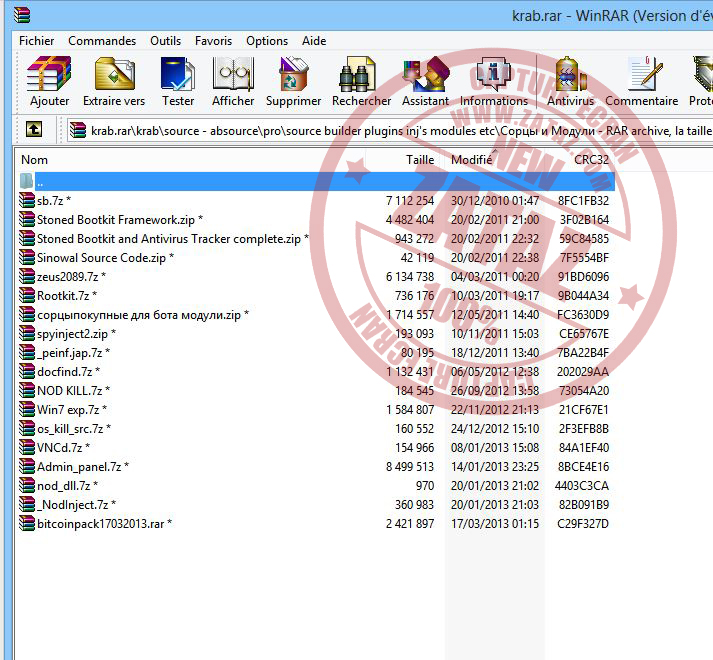The width and height of the screenshot is (713, 660).
Task: Click CRC32 value 2F3EFB8B
Action: [584, 428]
